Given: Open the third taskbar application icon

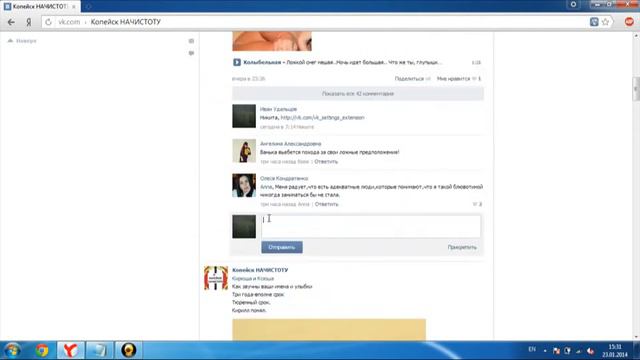Looking at the screenshot, I should 99,350.
